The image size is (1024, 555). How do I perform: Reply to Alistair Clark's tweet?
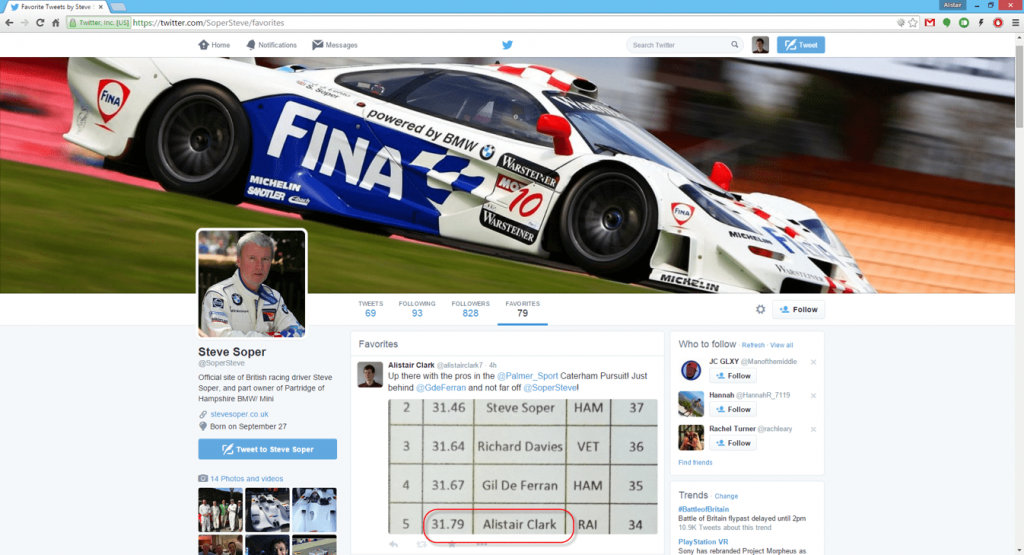pos(393,544)
